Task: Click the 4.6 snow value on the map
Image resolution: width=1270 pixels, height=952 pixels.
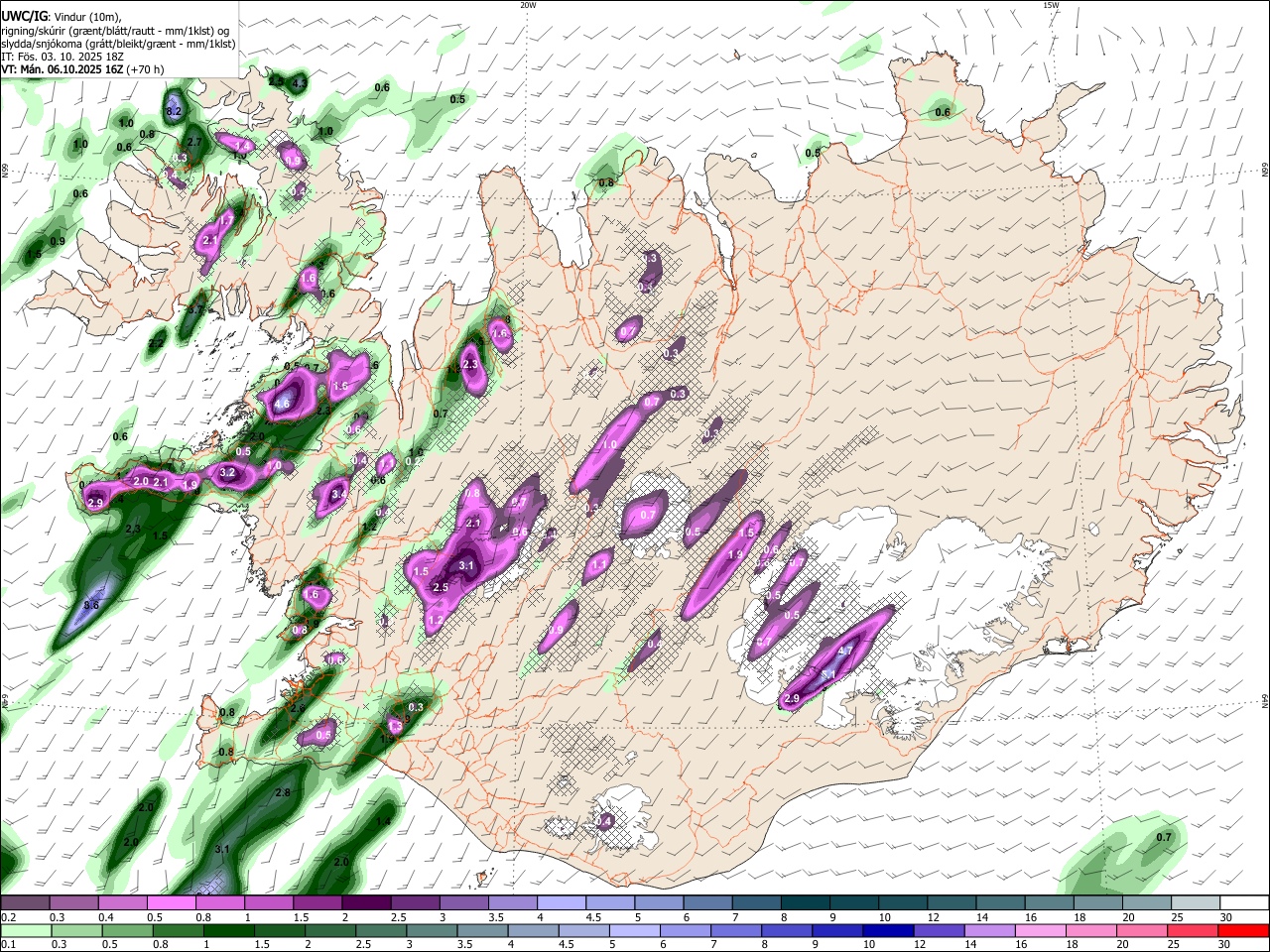Action: [282, 404]
